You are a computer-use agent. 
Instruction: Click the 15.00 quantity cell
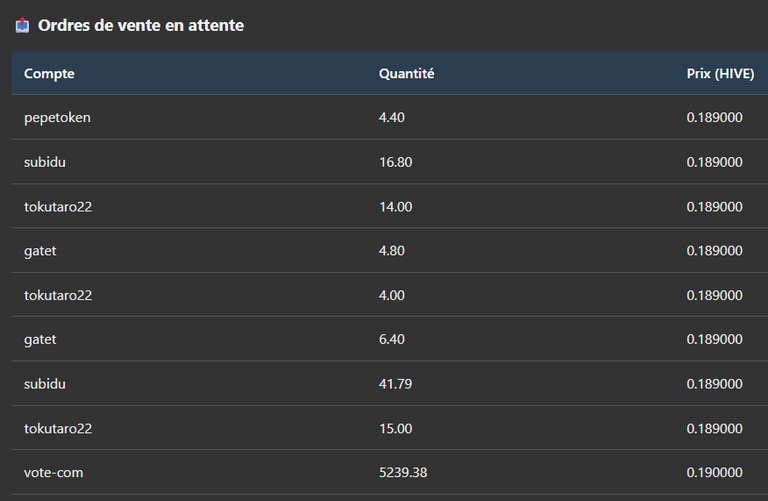pos(395,429)
